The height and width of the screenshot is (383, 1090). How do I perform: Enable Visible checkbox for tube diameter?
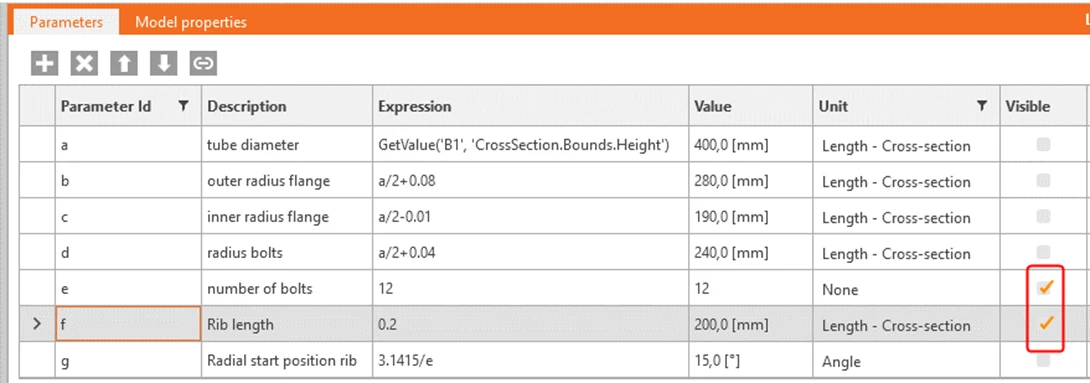1043,145
